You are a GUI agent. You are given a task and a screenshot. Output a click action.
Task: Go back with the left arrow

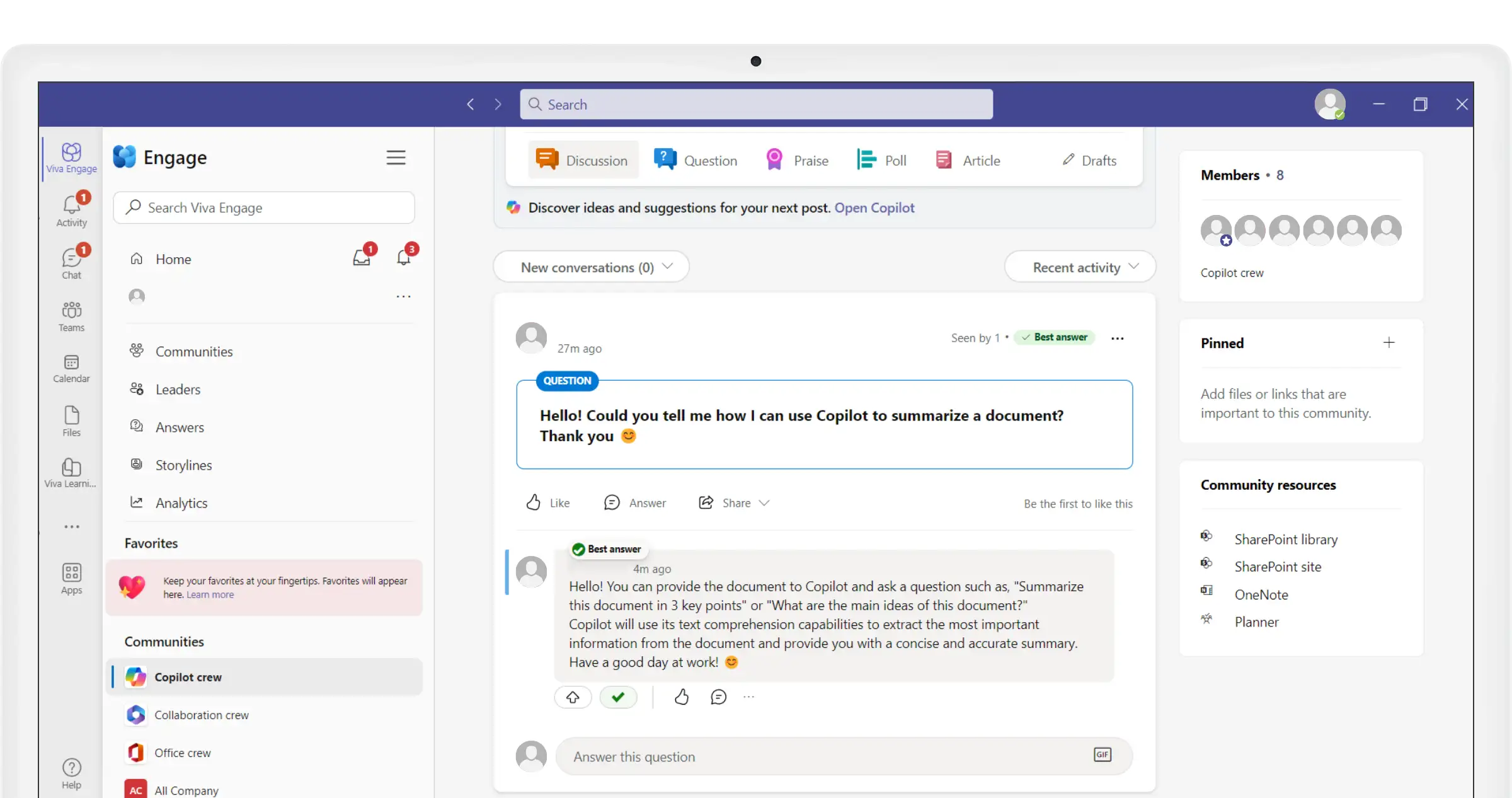pyautogui.click(x=470, y=104)
